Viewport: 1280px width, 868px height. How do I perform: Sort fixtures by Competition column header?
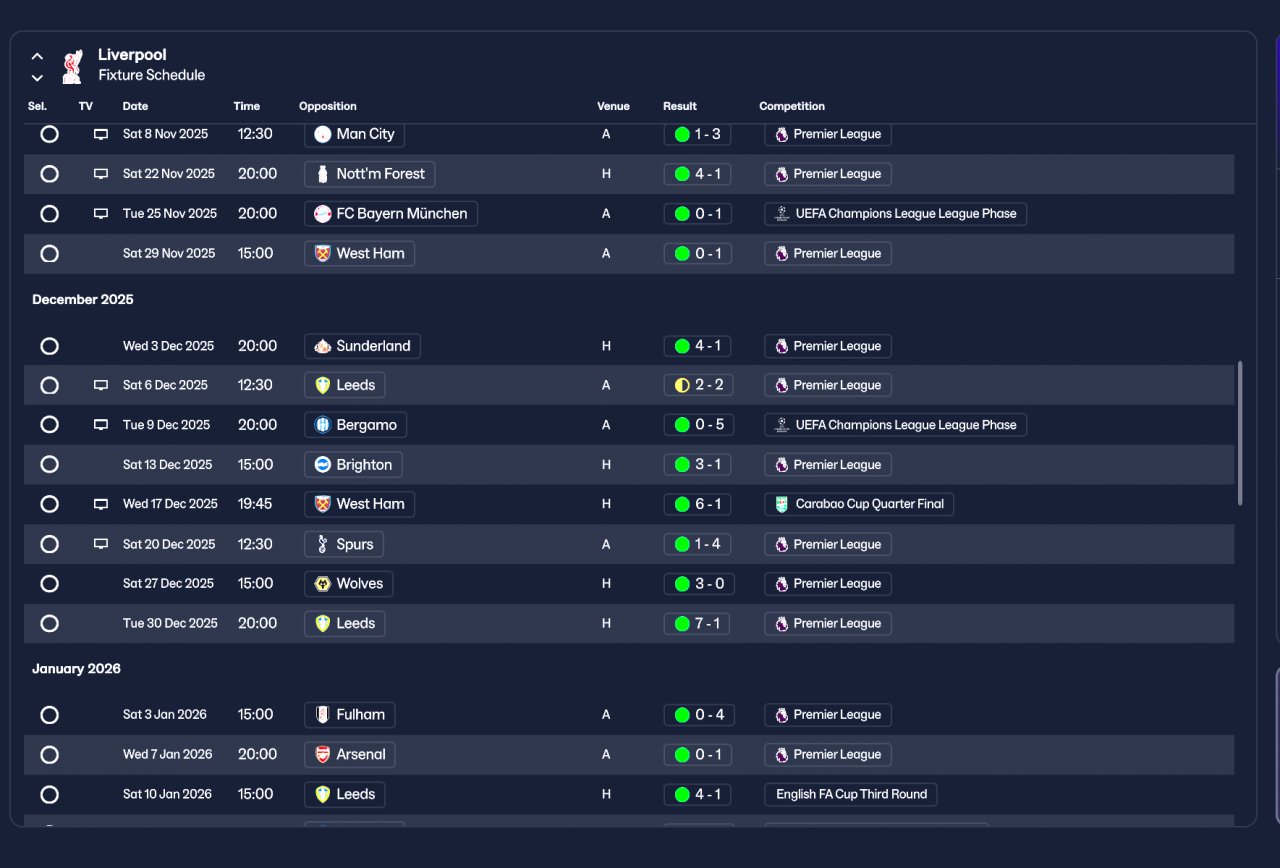pos(792,106)
